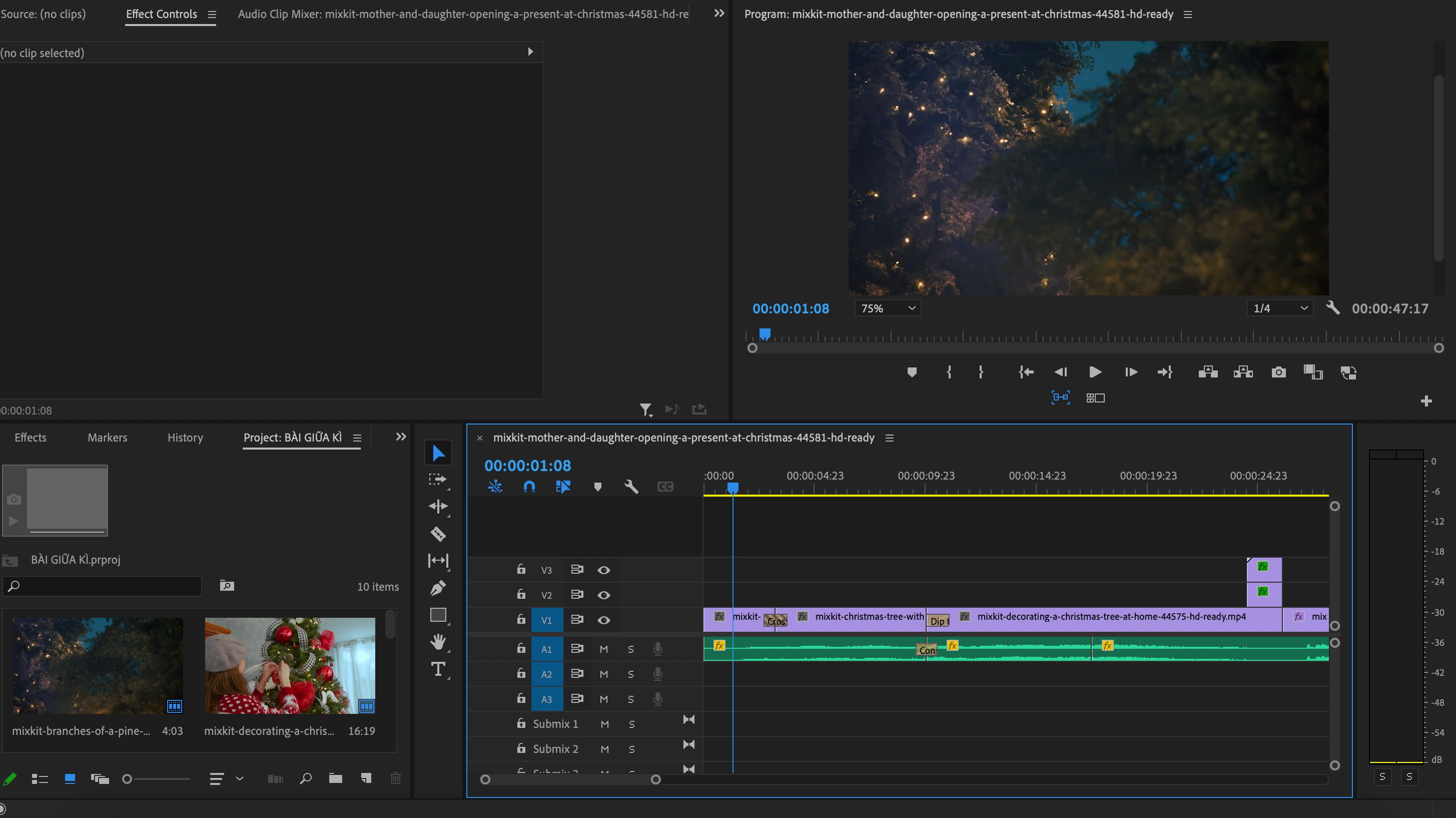Toggle lock on V3 track

click(x=521, y=569)
